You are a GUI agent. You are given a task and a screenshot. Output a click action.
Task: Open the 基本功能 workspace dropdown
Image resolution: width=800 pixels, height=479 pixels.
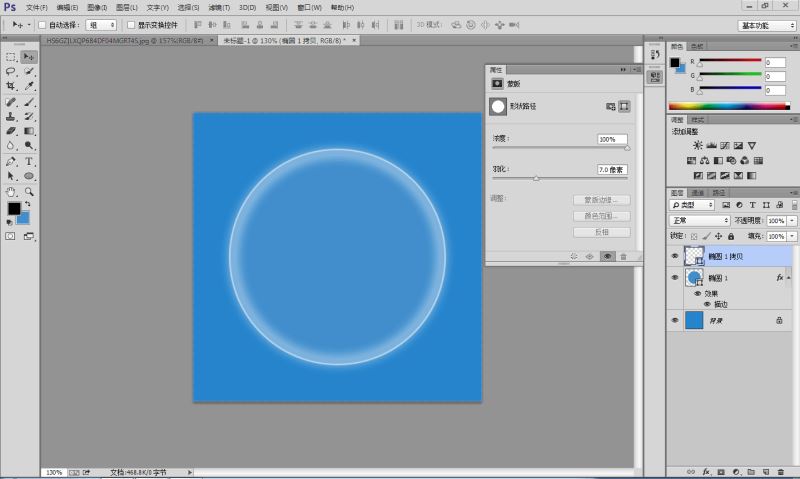click(x=767, y=24)
